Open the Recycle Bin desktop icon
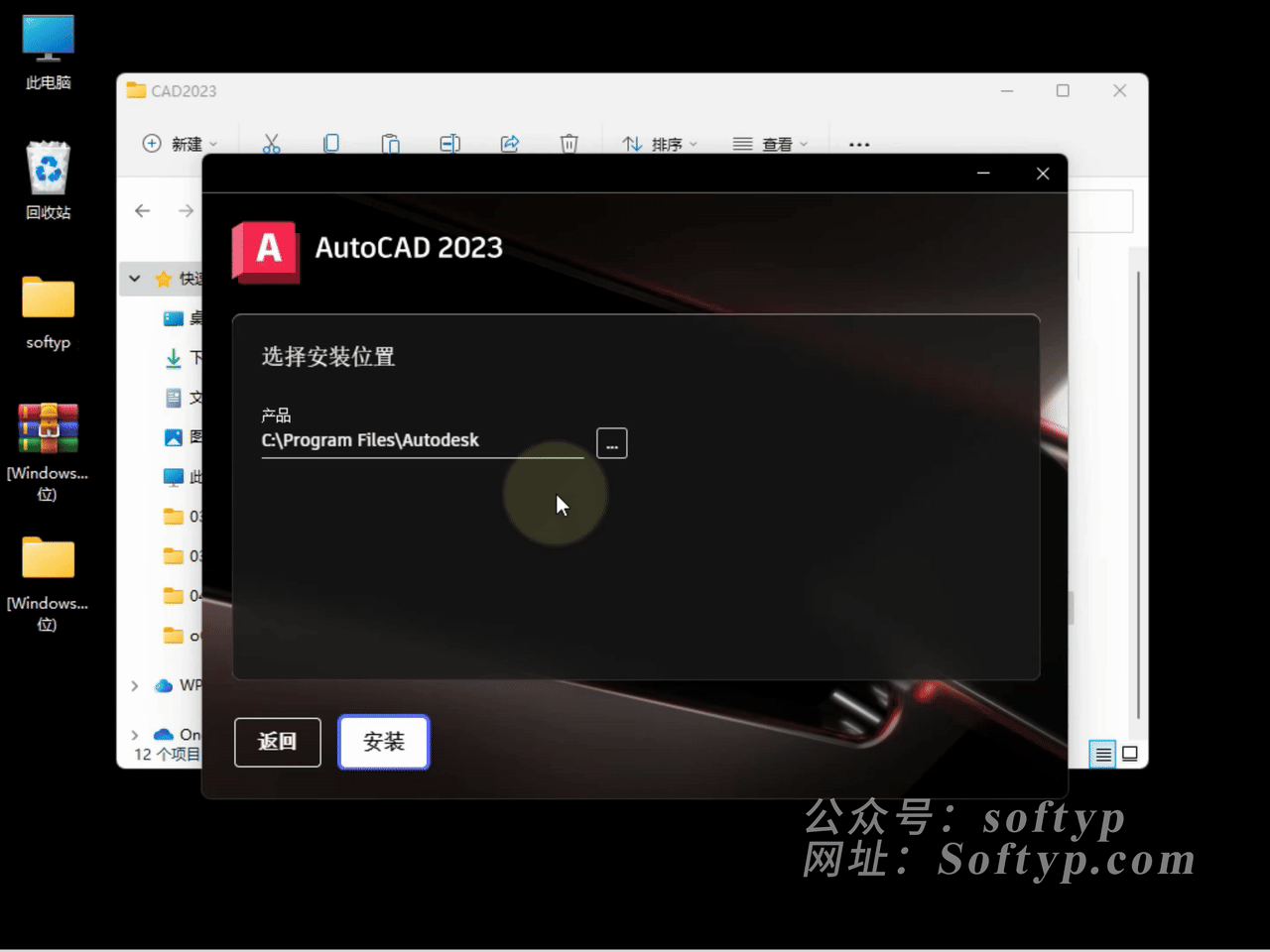The height and width of the screenshot is (952, 1270). click(48, 178)
